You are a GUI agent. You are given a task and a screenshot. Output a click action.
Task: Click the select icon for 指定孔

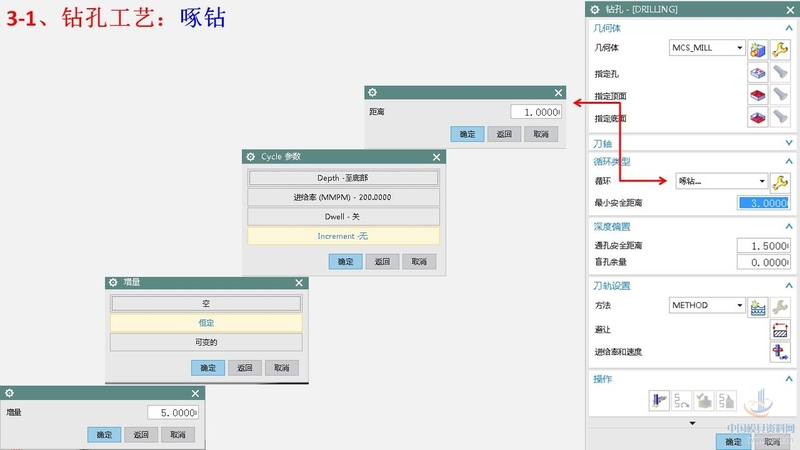pos(758,73)
